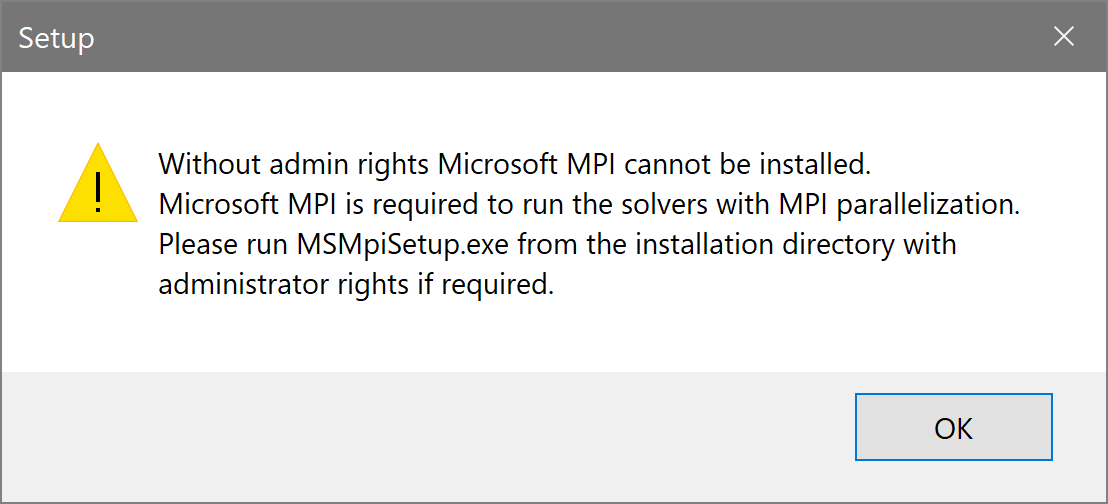Click the yellow warning triangle icon
This screenshot has height=504, width=1108.
[97, 186]
